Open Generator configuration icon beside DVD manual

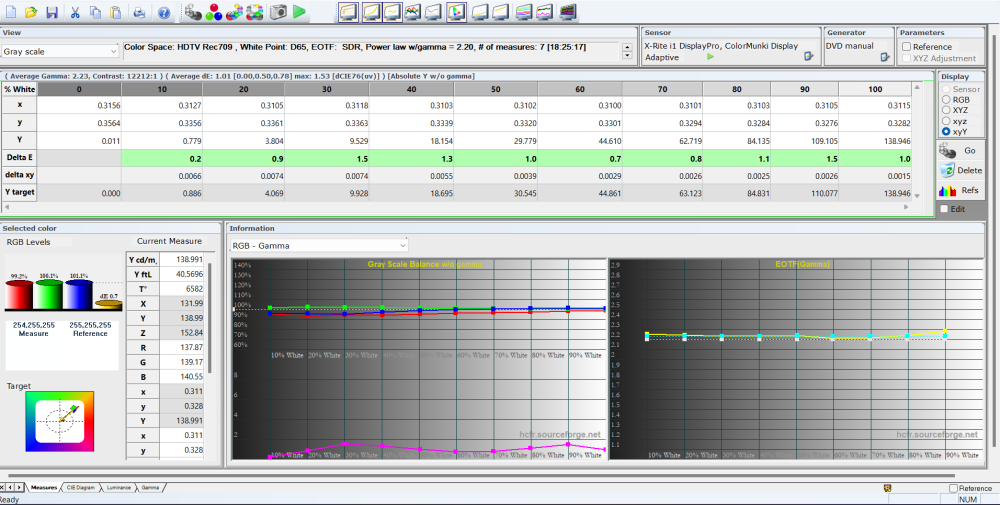884,57
